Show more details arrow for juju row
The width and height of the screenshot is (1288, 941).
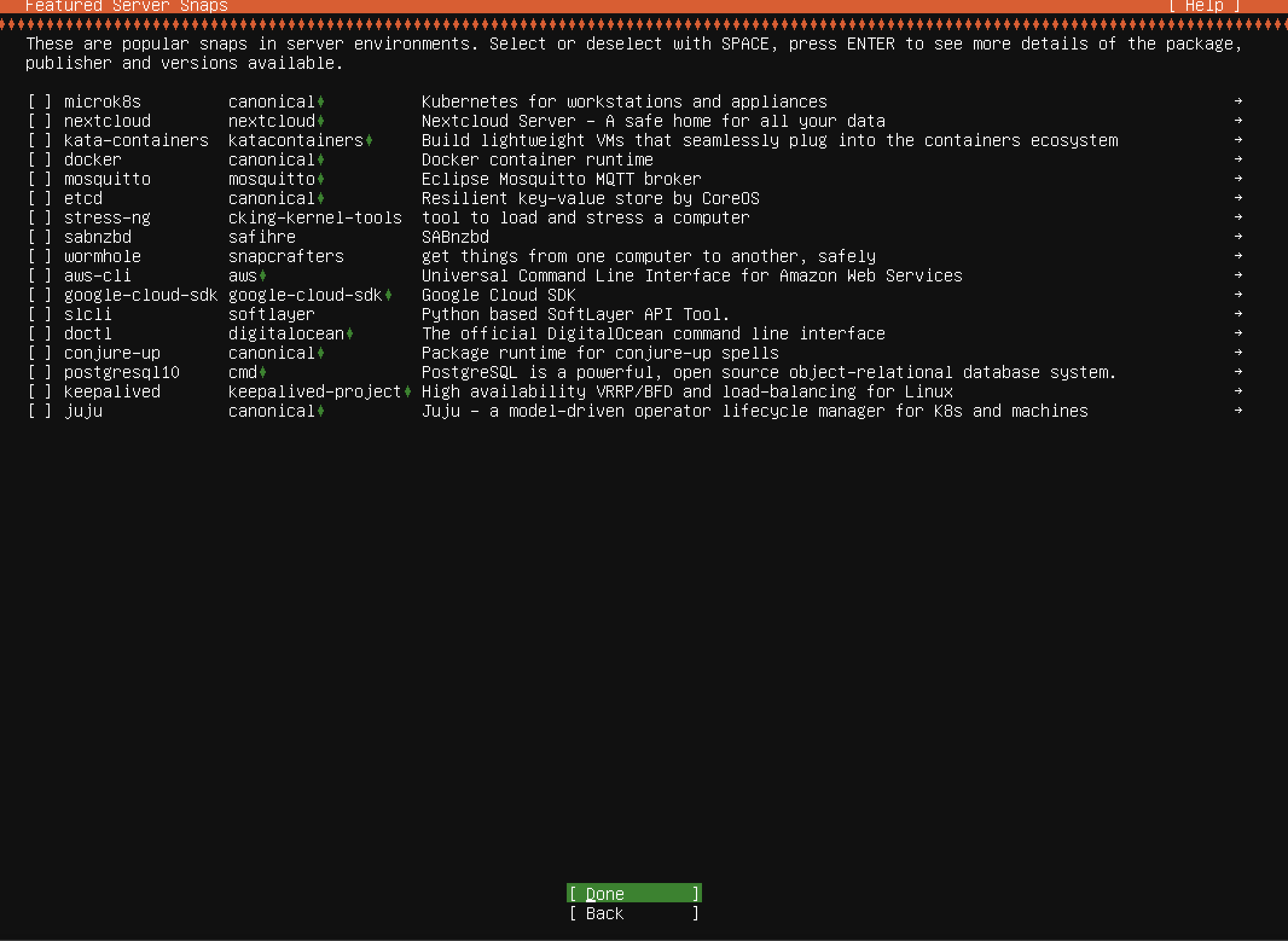[1238, 411]
